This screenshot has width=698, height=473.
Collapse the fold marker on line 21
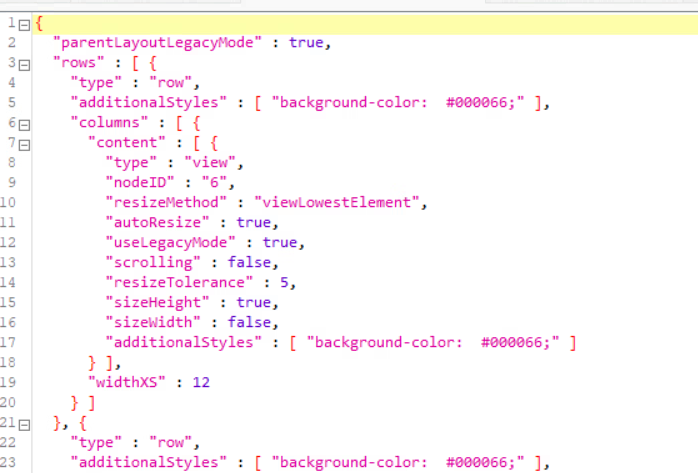point(24,423)
